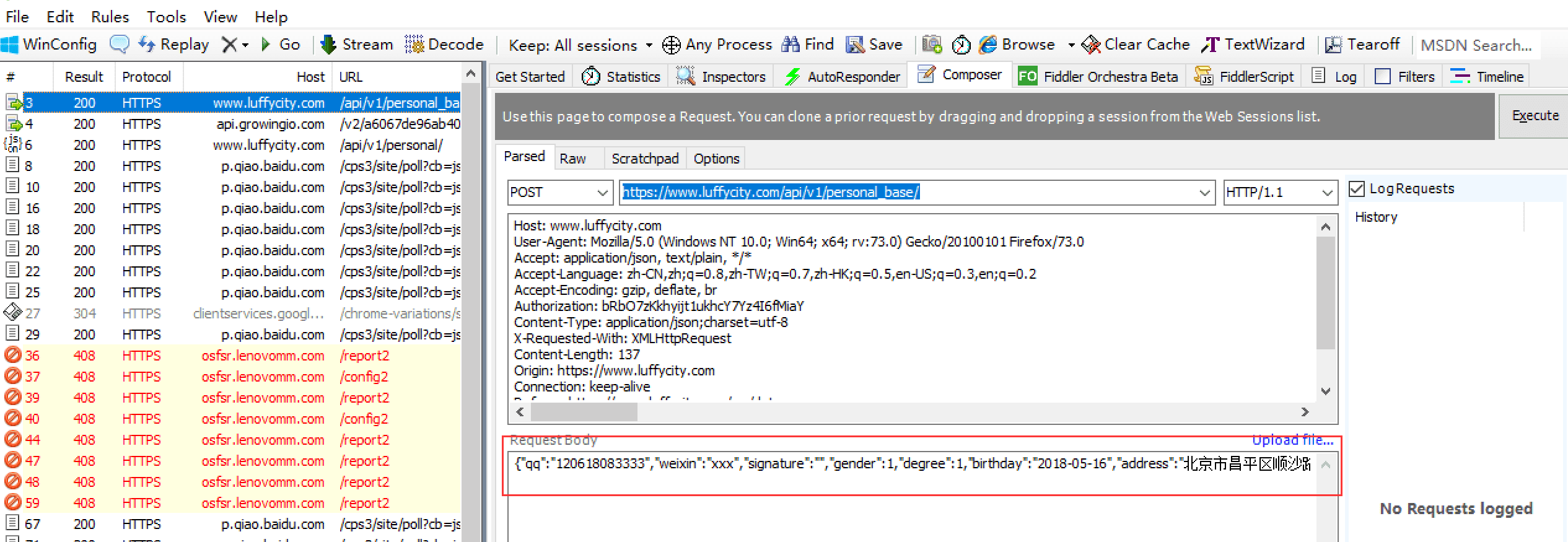This screenshot has width=1568, height=542.
Task: Open the View menu
Action: [x=221, y=17]
